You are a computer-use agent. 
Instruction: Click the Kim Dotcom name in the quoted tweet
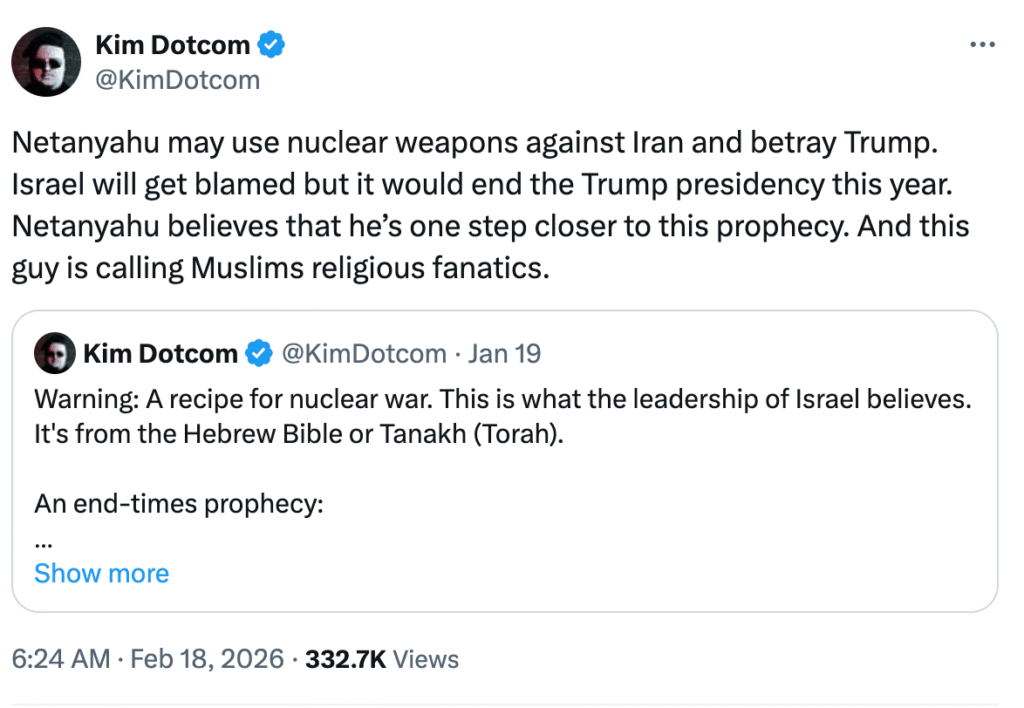(x=160, y=353)
